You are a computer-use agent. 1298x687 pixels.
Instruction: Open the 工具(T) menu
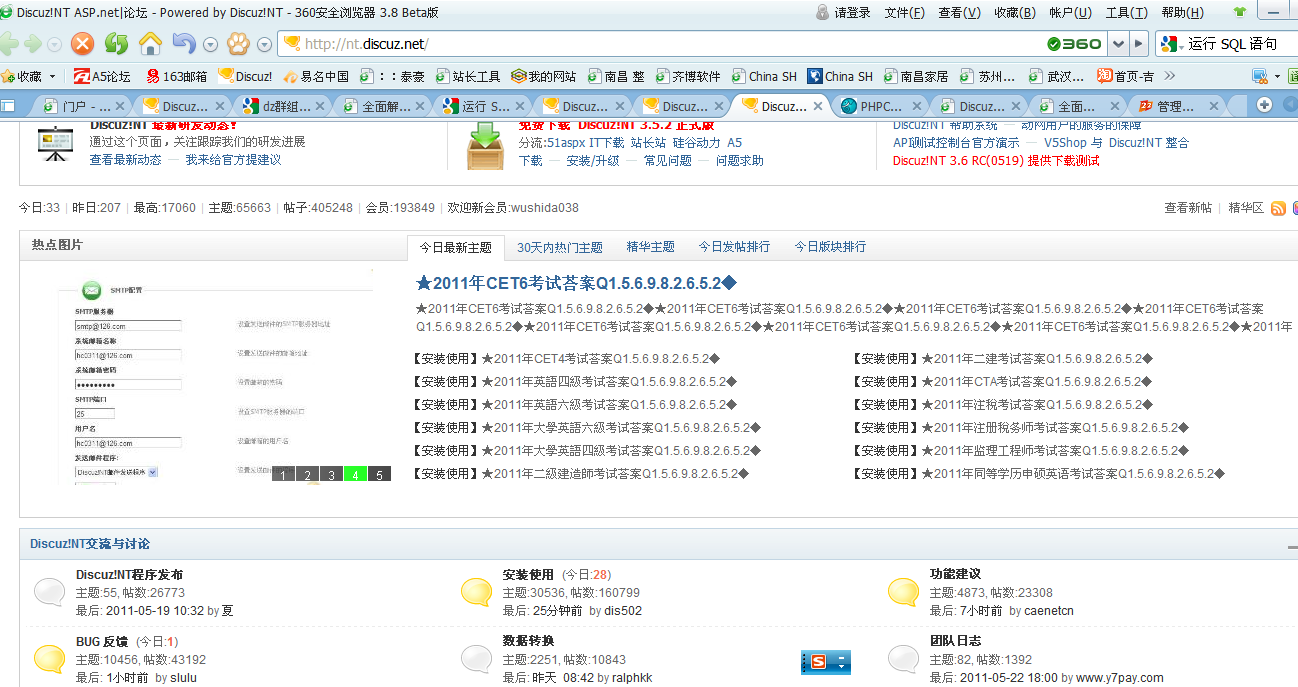1126,12
